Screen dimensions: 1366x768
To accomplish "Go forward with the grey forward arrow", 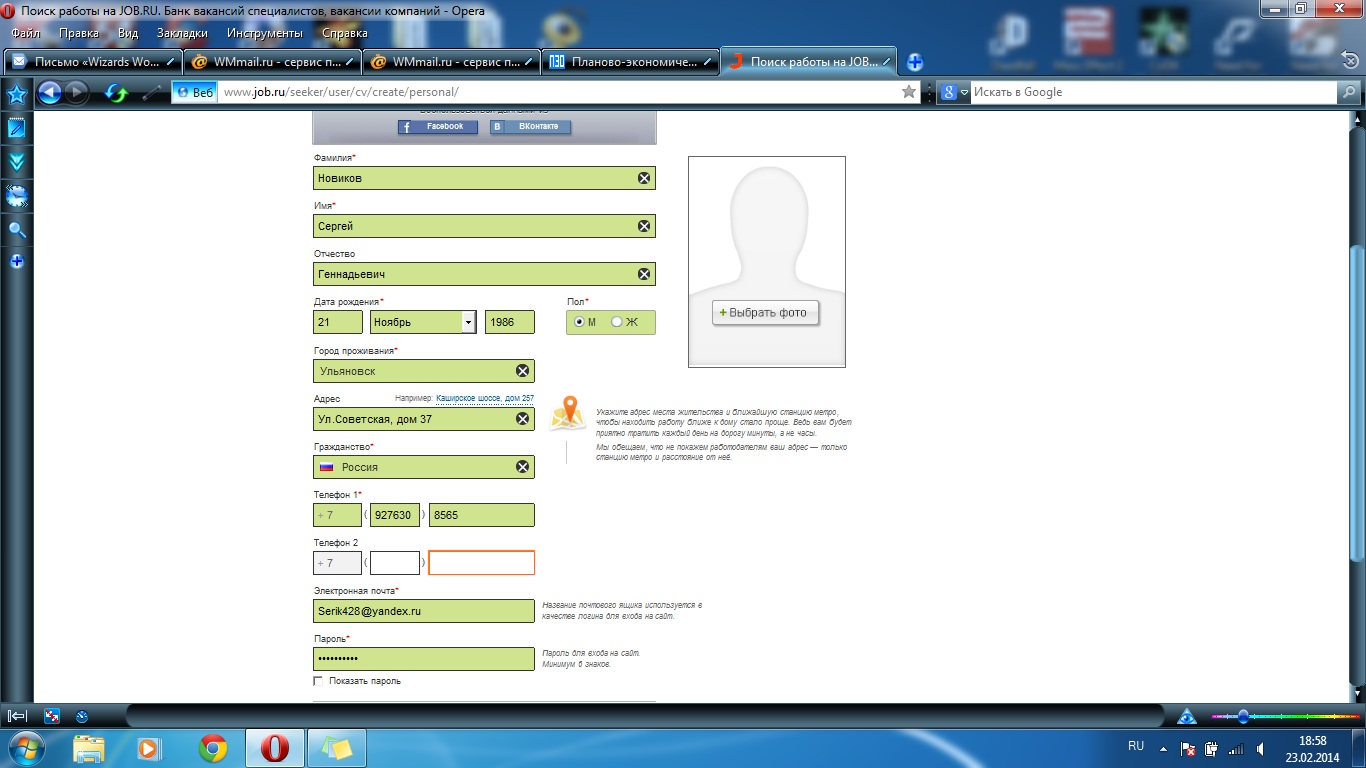I will [77, 93].
